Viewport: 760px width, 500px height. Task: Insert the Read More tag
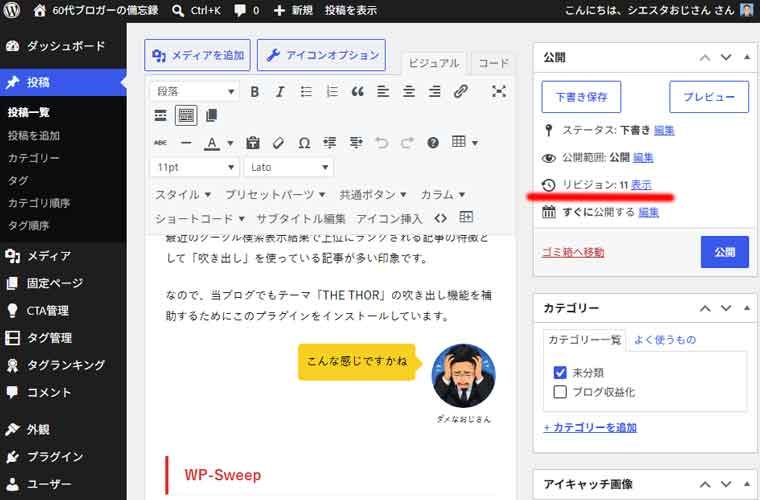tap(160, 115)
